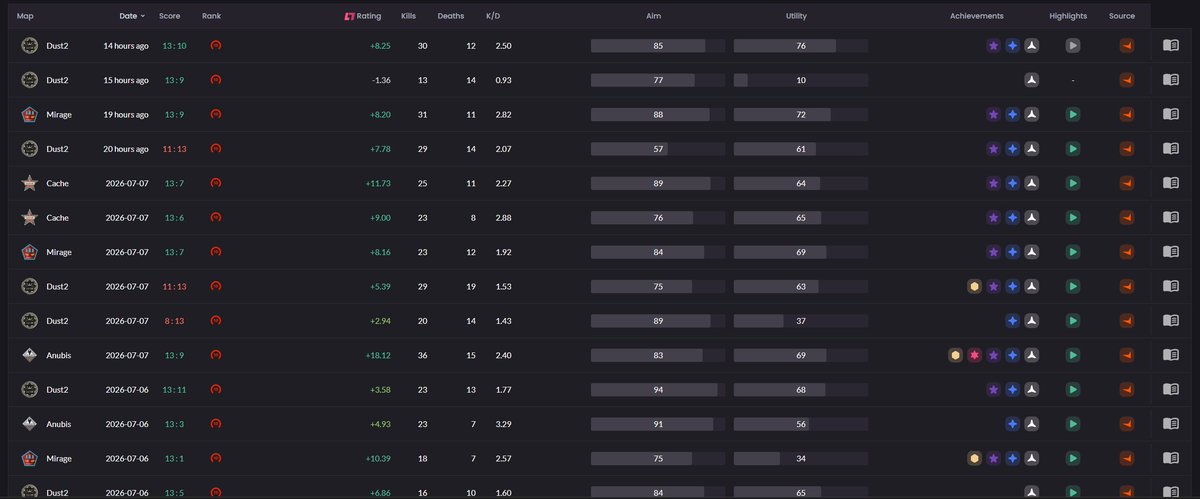This screenshot has width=1200, height=499.
Task: Click the "14 hours ago" date cell
Action: pyautogui.click(x=126, y=46)
